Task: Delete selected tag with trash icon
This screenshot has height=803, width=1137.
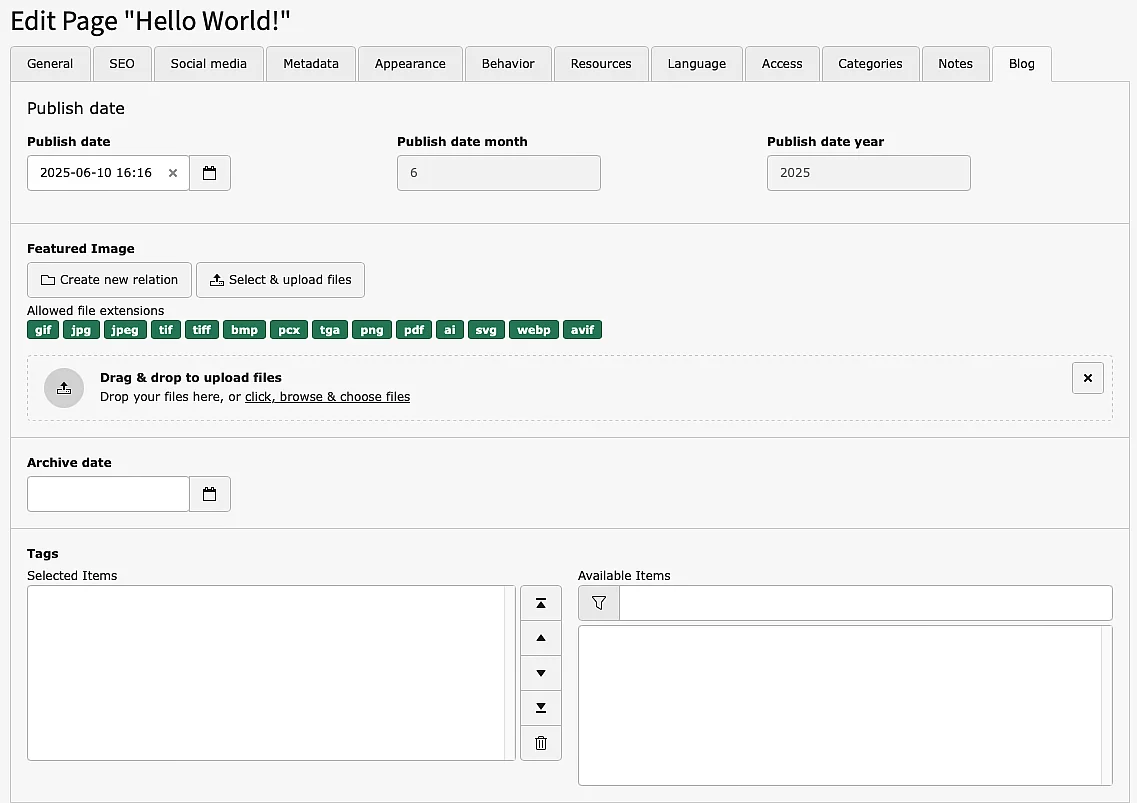Action: pos(541,743)
